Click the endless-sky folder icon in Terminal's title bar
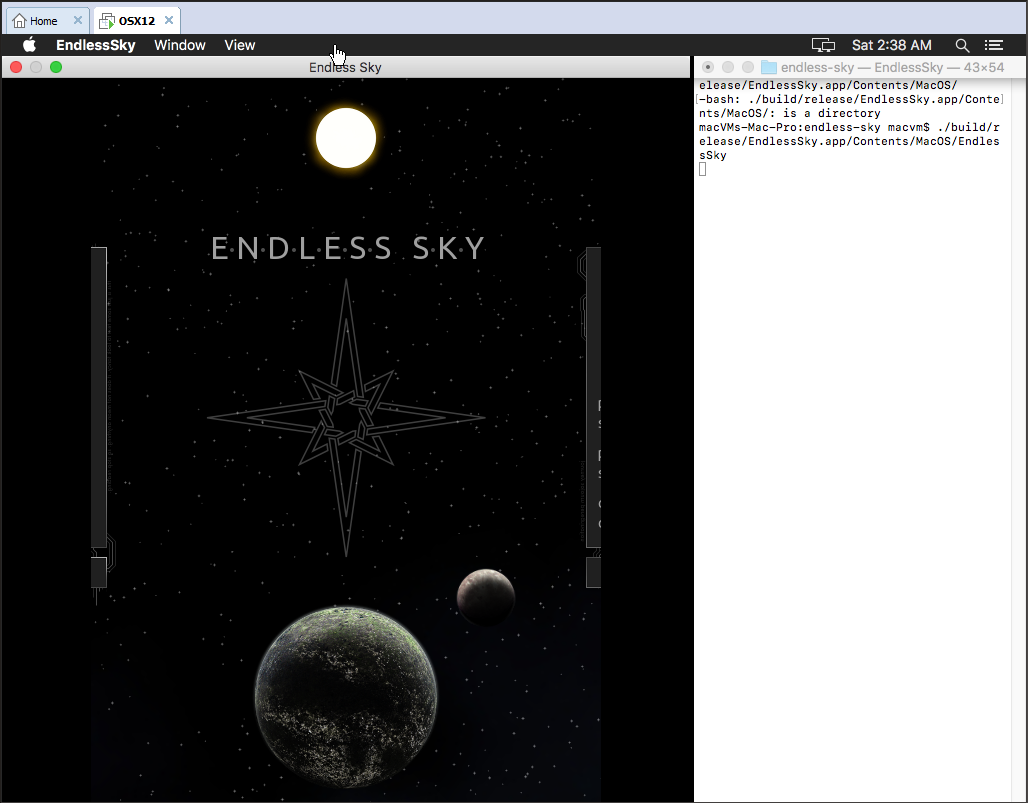 [x=768, y=67]
